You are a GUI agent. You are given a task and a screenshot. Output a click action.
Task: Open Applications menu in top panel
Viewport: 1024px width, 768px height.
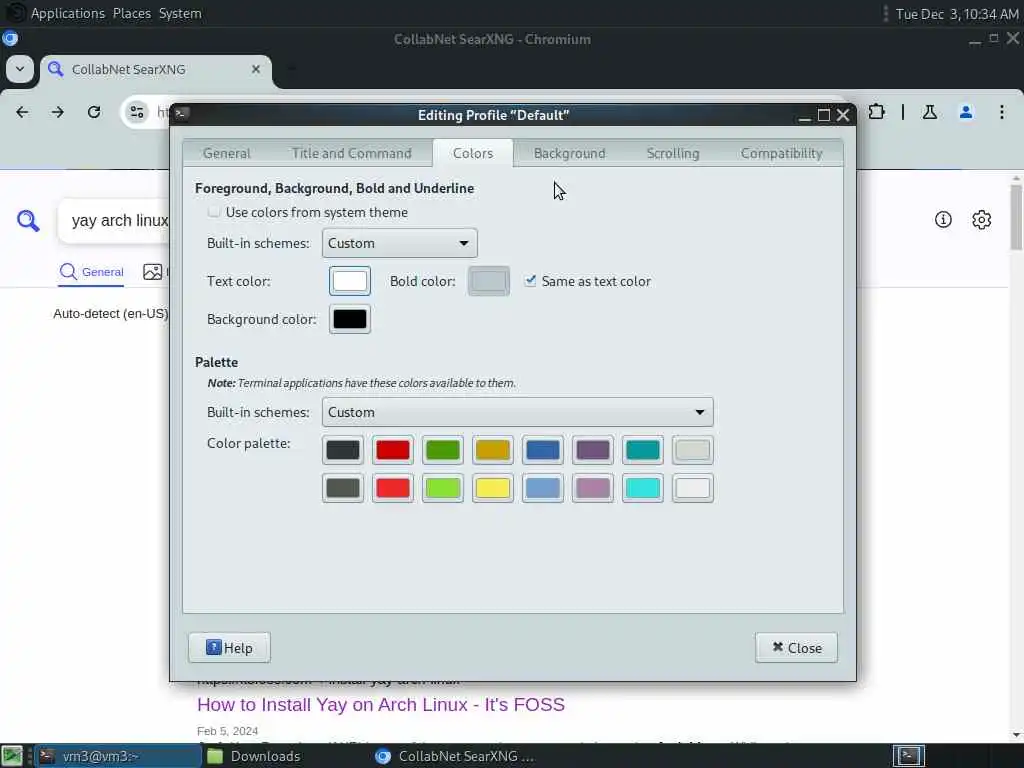coord(68,13)
